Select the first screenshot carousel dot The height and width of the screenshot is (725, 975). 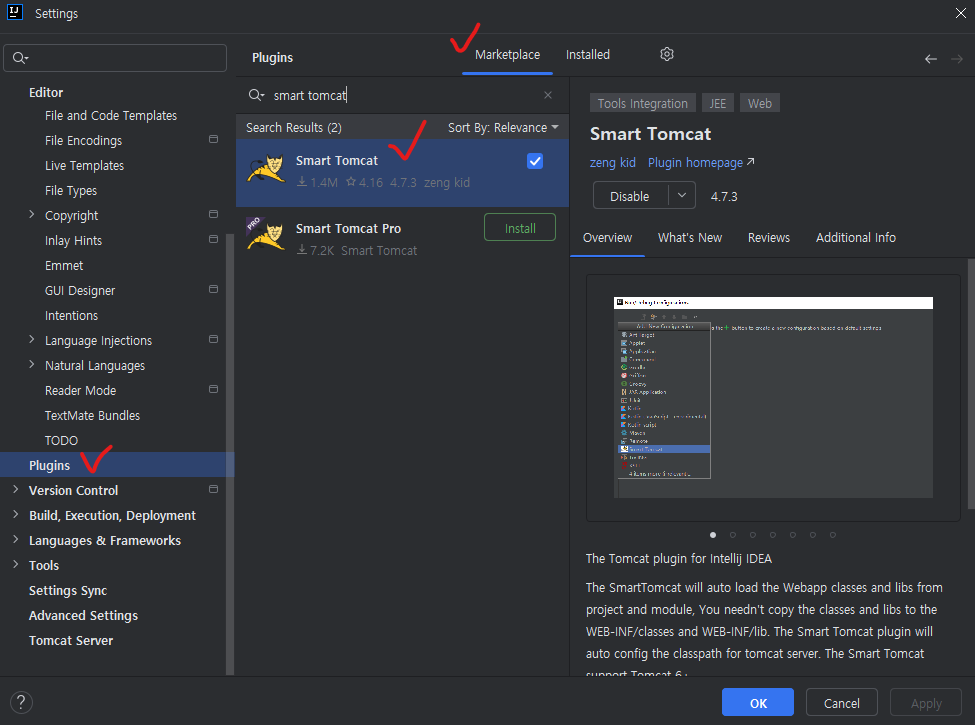click(x=713, y=535)
